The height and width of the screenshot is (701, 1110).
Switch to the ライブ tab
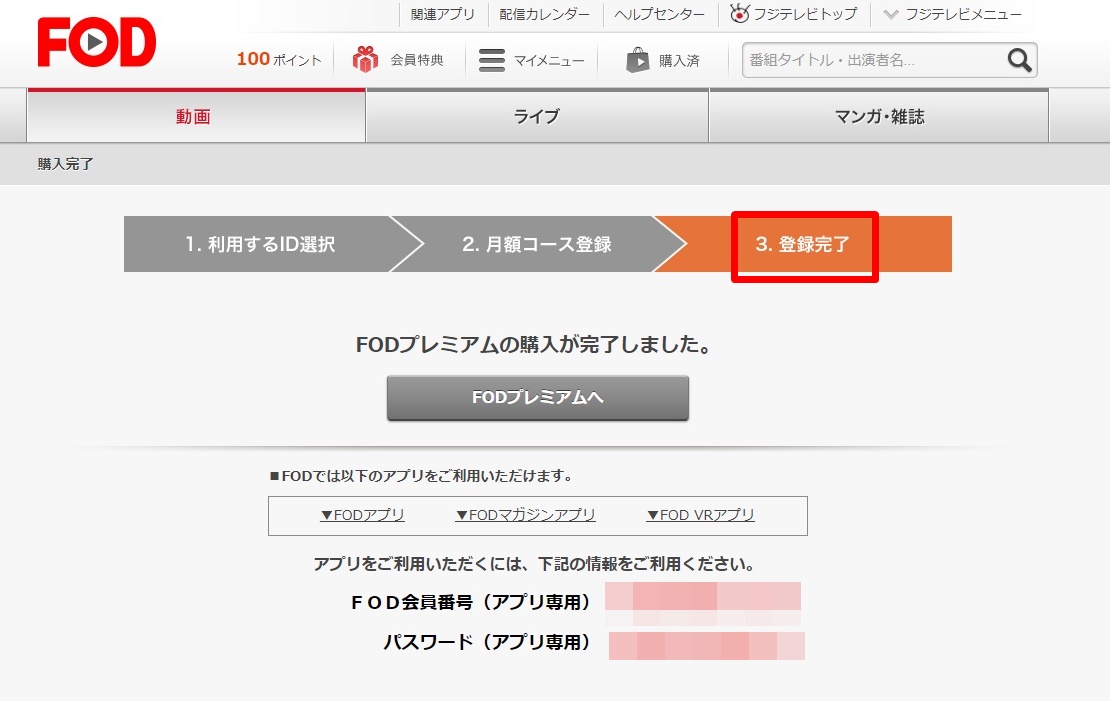pos(537,116)
